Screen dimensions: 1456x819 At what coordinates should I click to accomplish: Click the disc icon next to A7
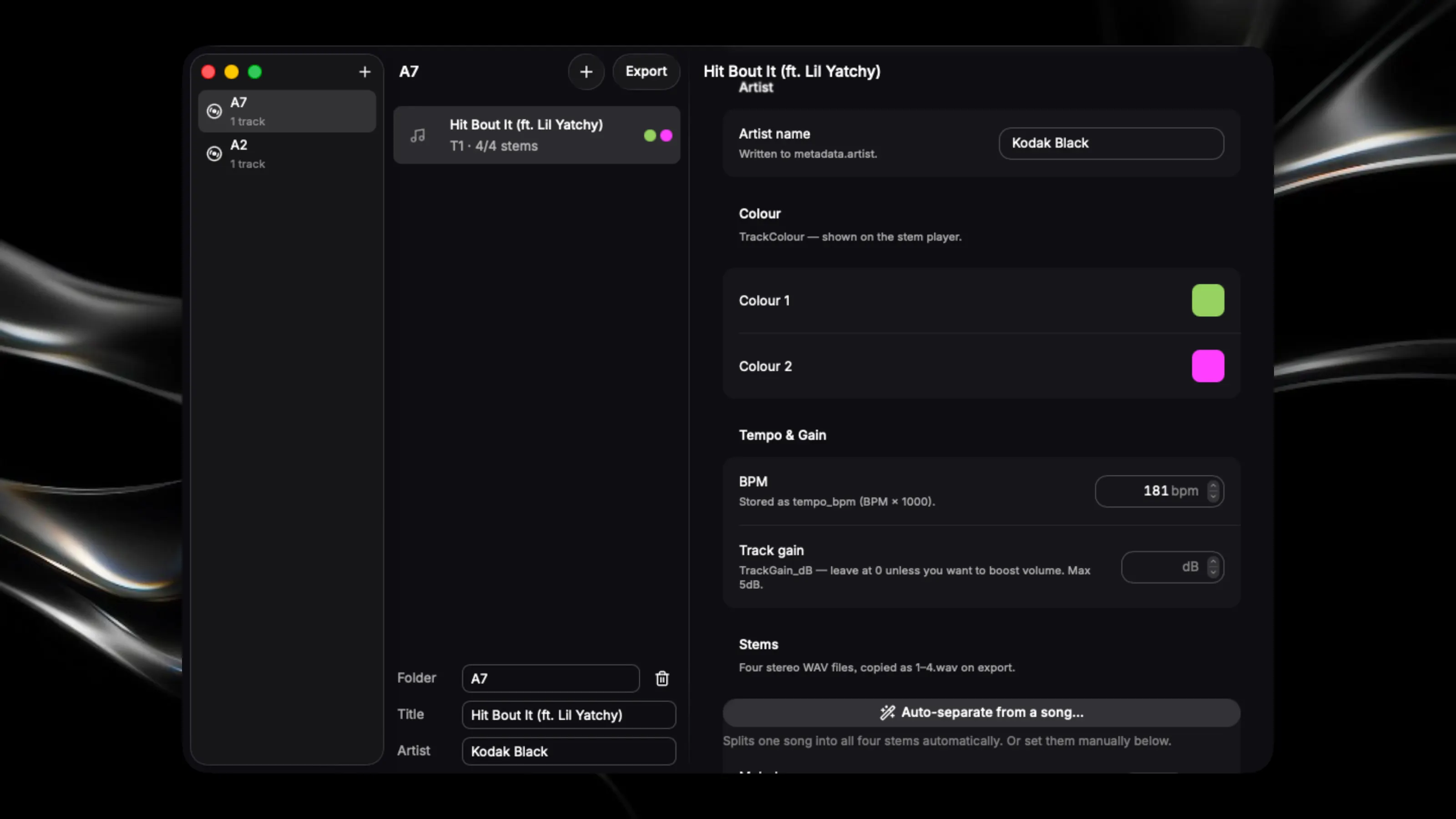(x=214, y=111)
